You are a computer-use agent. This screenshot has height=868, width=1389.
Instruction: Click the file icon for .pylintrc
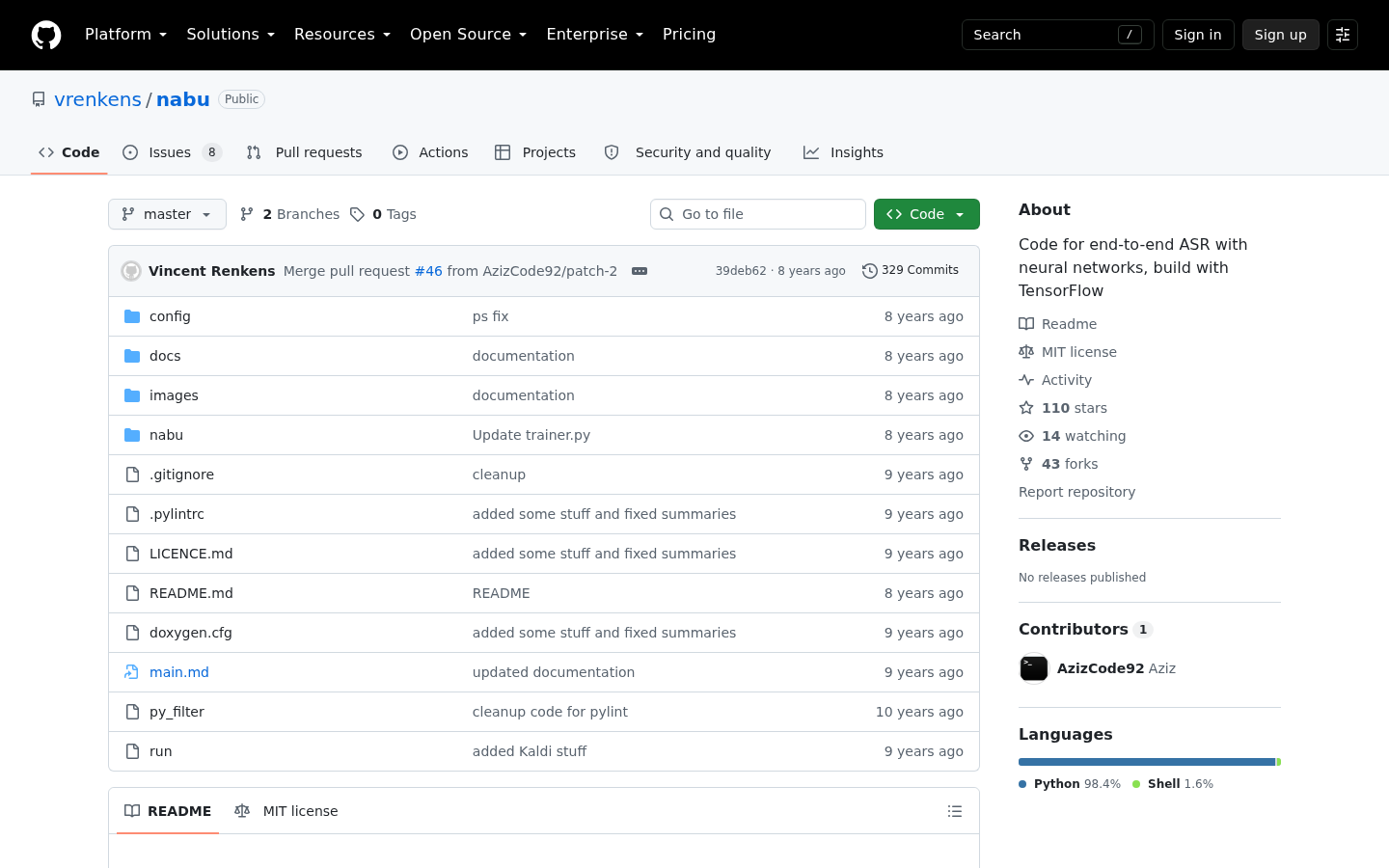pyautogui.click(x=132, y=514)
